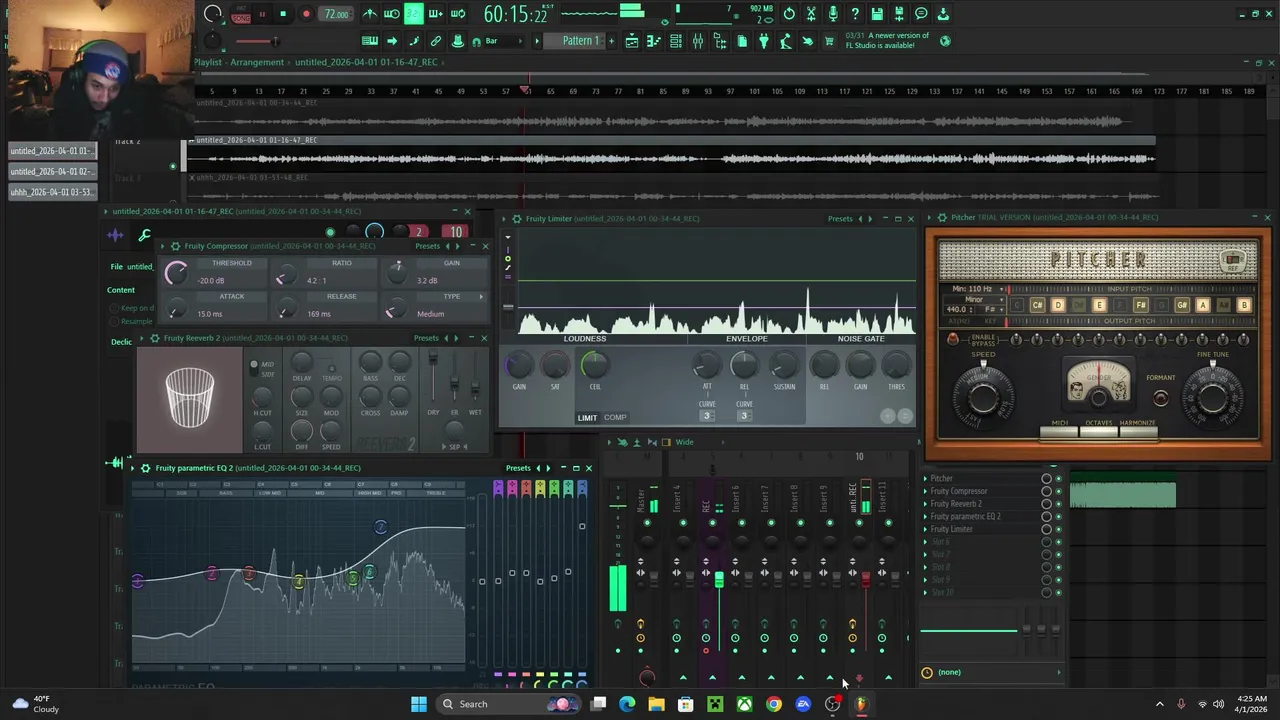Switch Fruity Limiter to LIMIT tab
This screenshot has width=1280, height=720.
tap(587, 418)
